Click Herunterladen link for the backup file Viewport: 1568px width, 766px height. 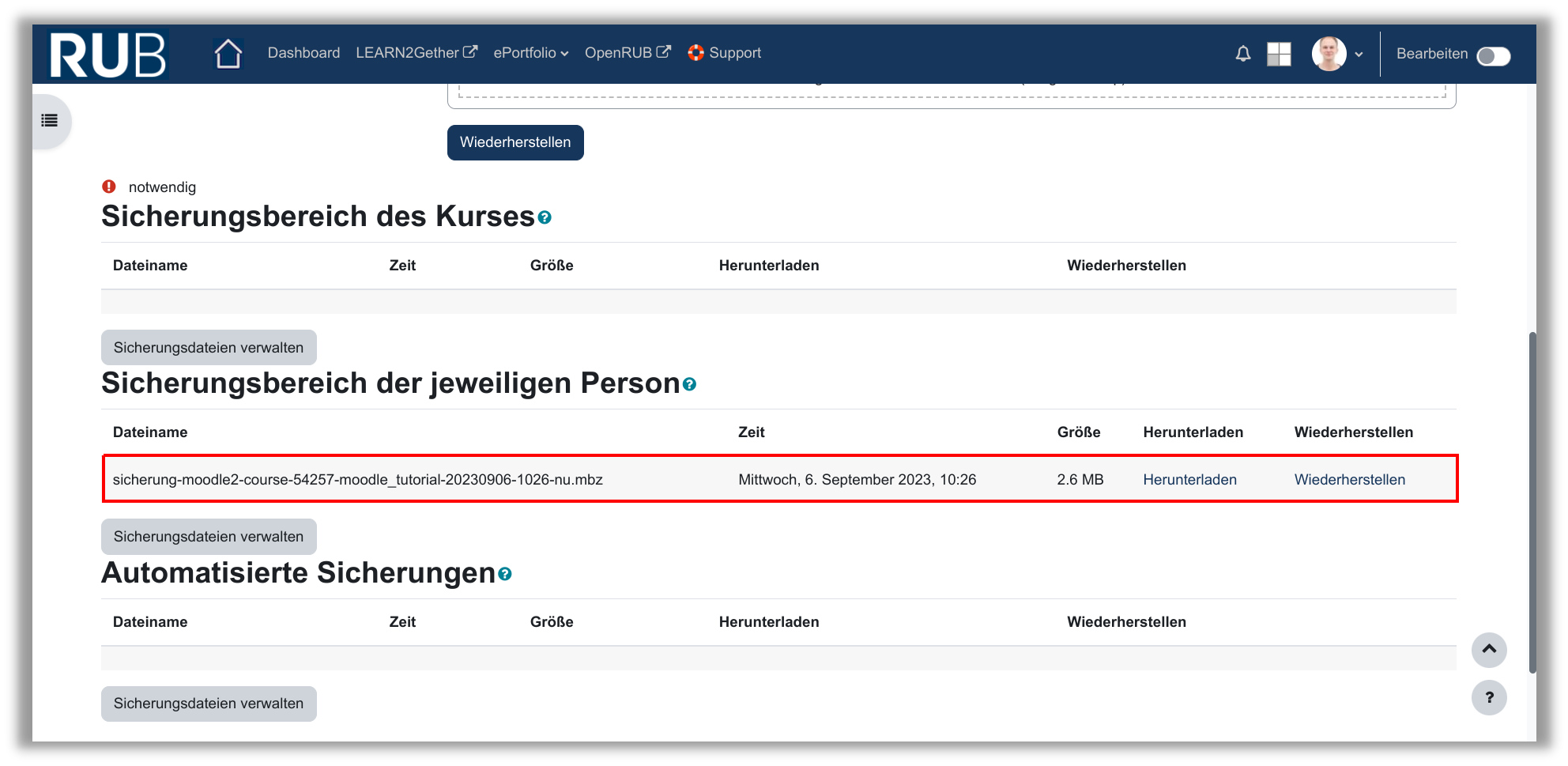(1189, 480)
